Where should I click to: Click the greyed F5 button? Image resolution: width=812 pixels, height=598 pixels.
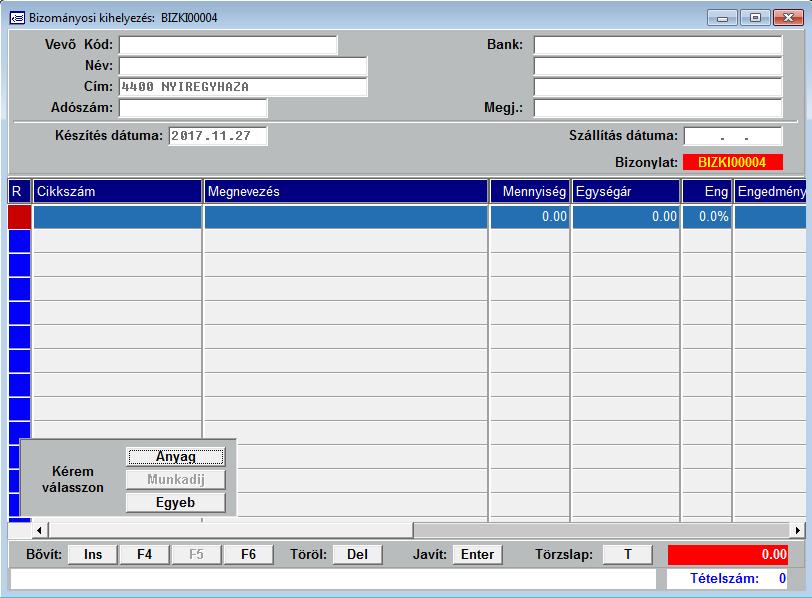tap(196, 555)
